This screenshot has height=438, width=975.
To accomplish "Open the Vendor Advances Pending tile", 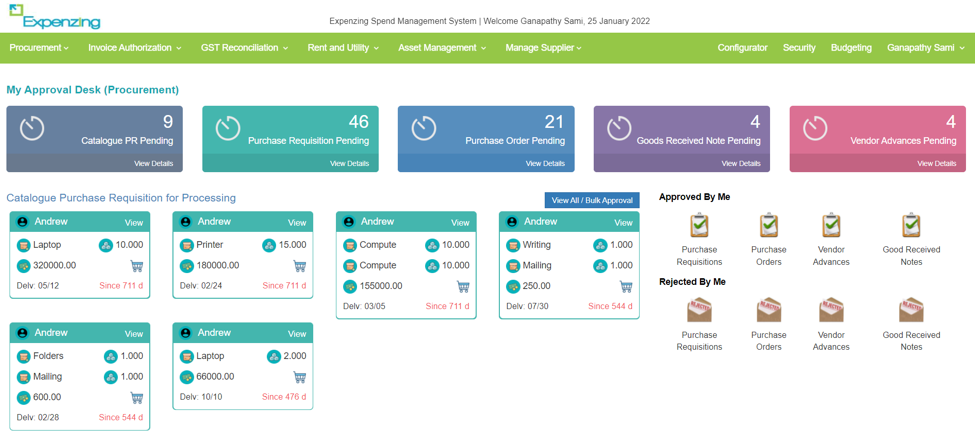I will [x=877, y=139].
